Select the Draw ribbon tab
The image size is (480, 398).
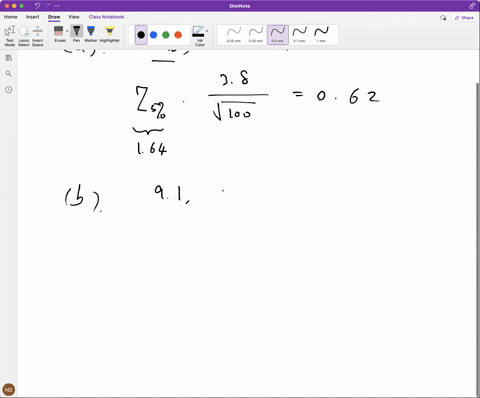54,17
